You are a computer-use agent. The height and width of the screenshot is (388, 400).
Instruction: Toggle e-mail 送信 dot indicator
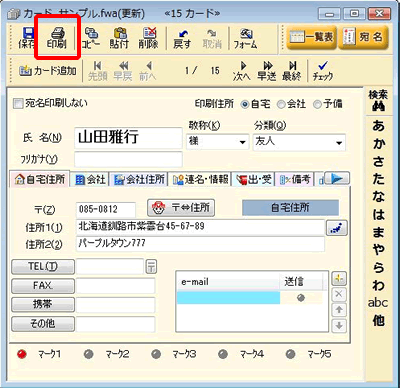click(x=301, y=298)
